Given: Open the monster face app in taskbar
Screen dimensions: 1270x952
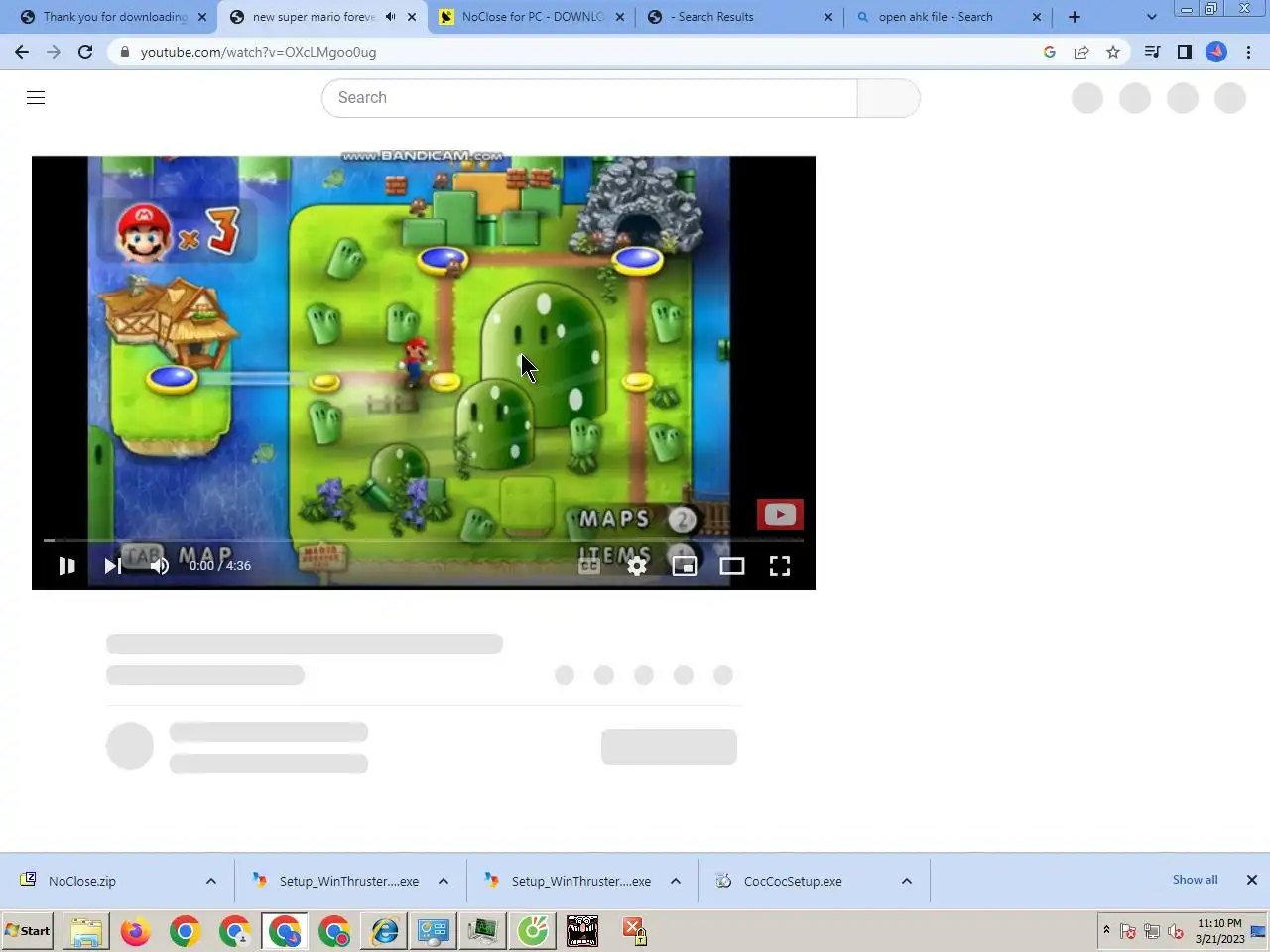Looking at the screenshot, I should 582,931.
